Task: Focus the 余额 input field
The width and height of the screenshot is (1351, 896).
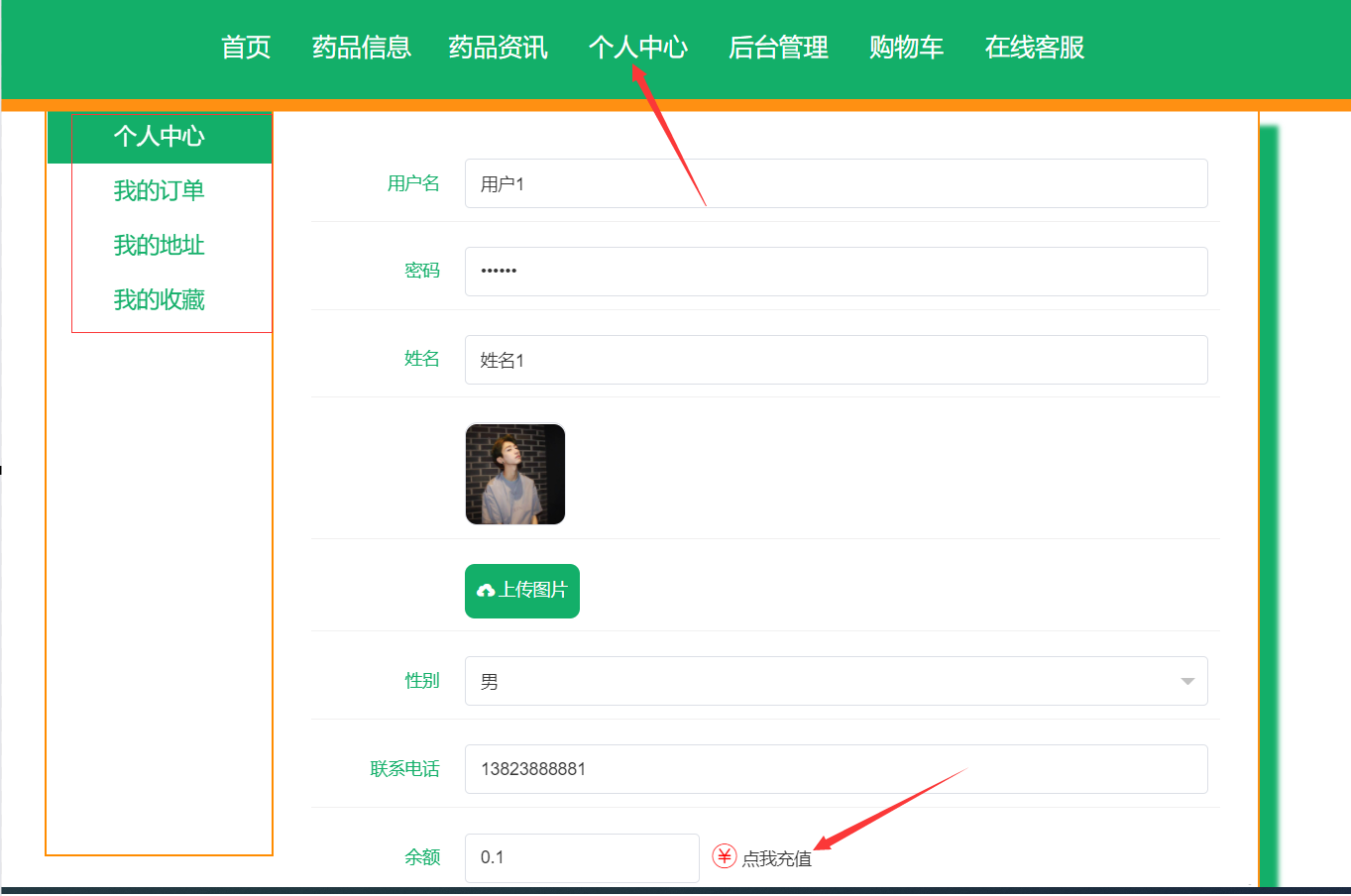Action: tap(582, 857)
